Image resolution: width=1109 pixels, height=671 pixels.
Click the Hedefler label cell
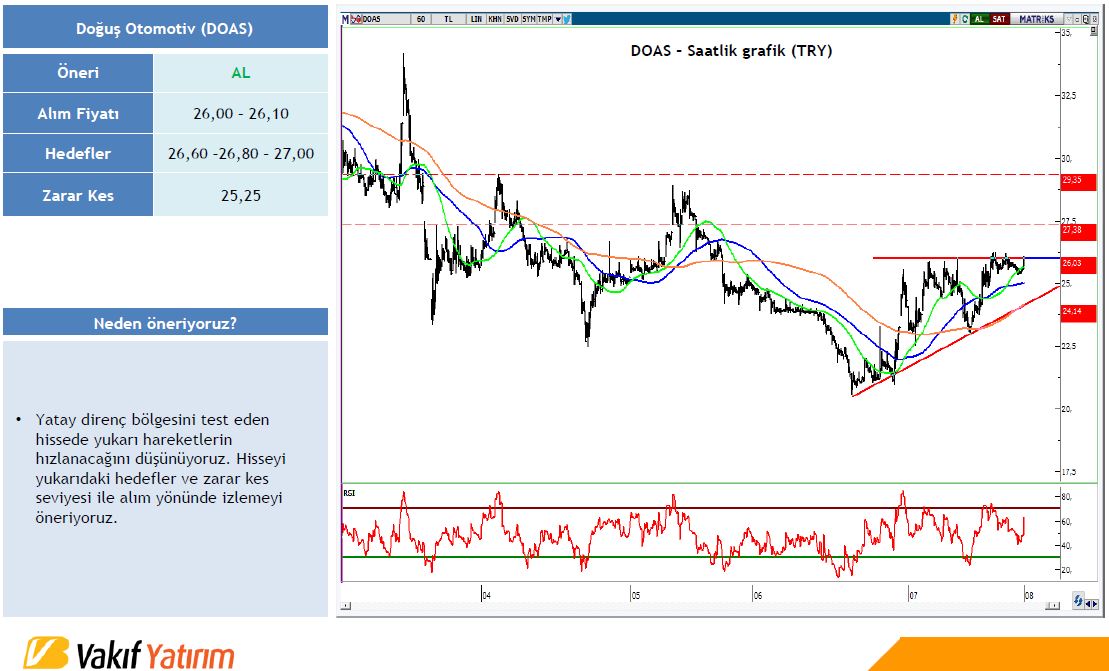pyautogui.click(x=78, y=153)
